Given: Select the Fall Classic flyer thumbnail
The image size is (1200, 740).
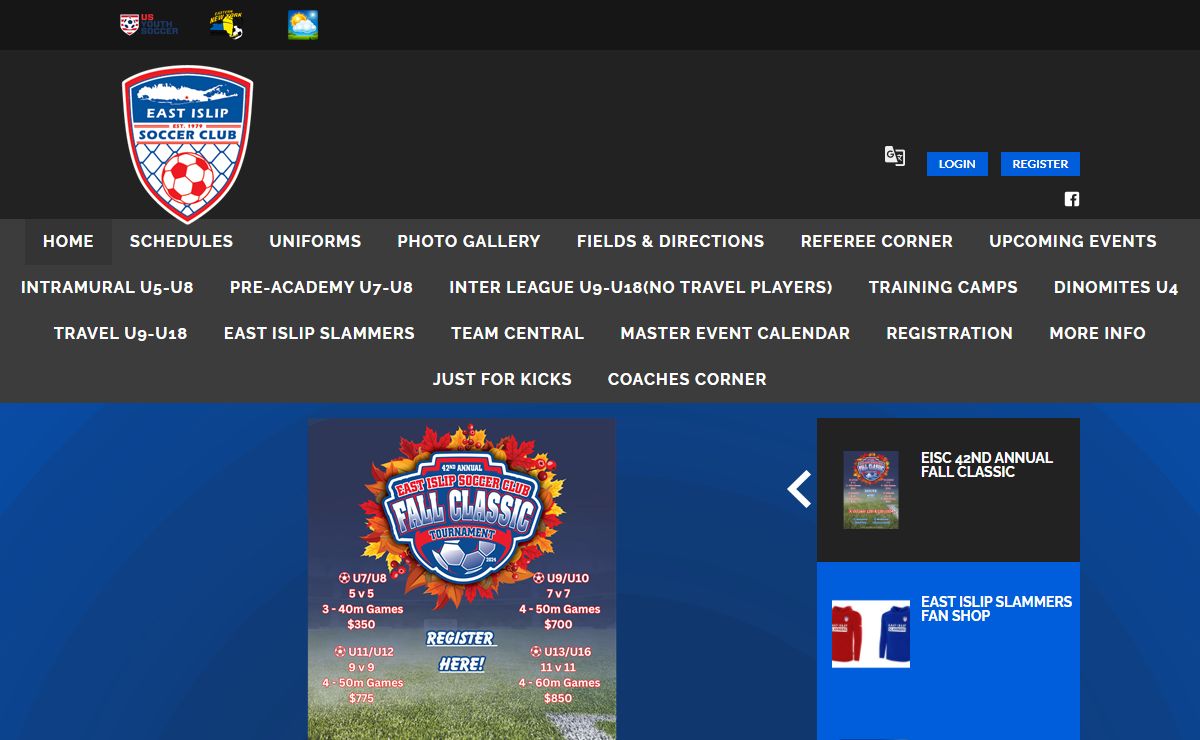Looking at the screenshot, I should [x=870, y=490].
